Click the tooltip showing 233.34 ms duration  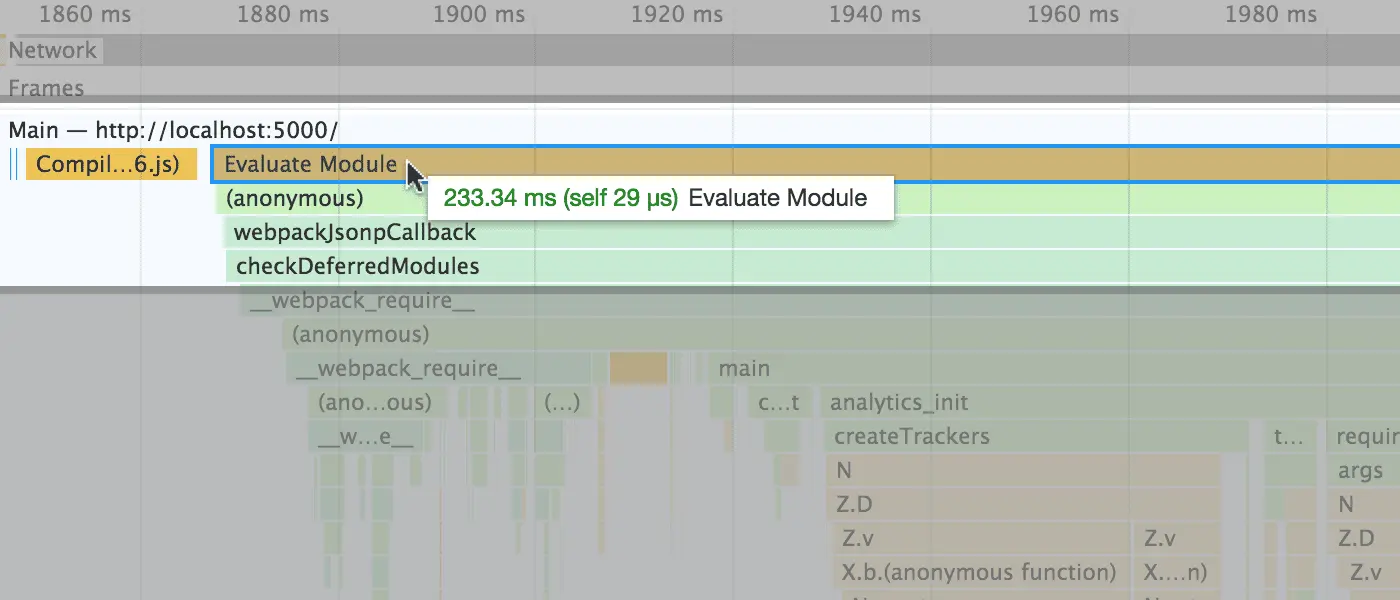click(x=660, y=197)
